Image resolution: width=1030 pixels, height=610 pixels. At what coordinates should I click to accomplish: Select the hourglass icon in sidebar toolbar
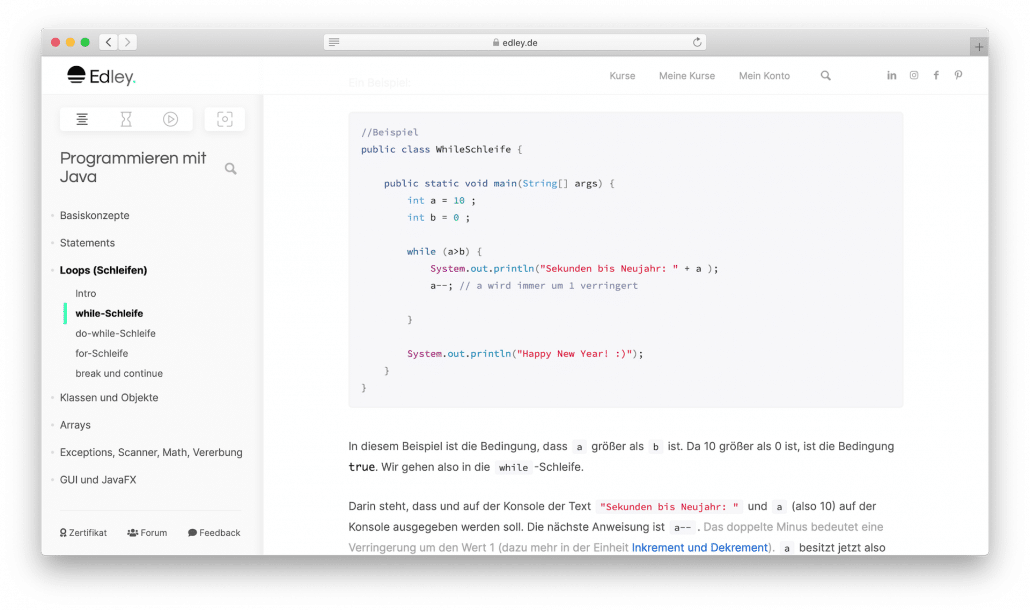126,119
